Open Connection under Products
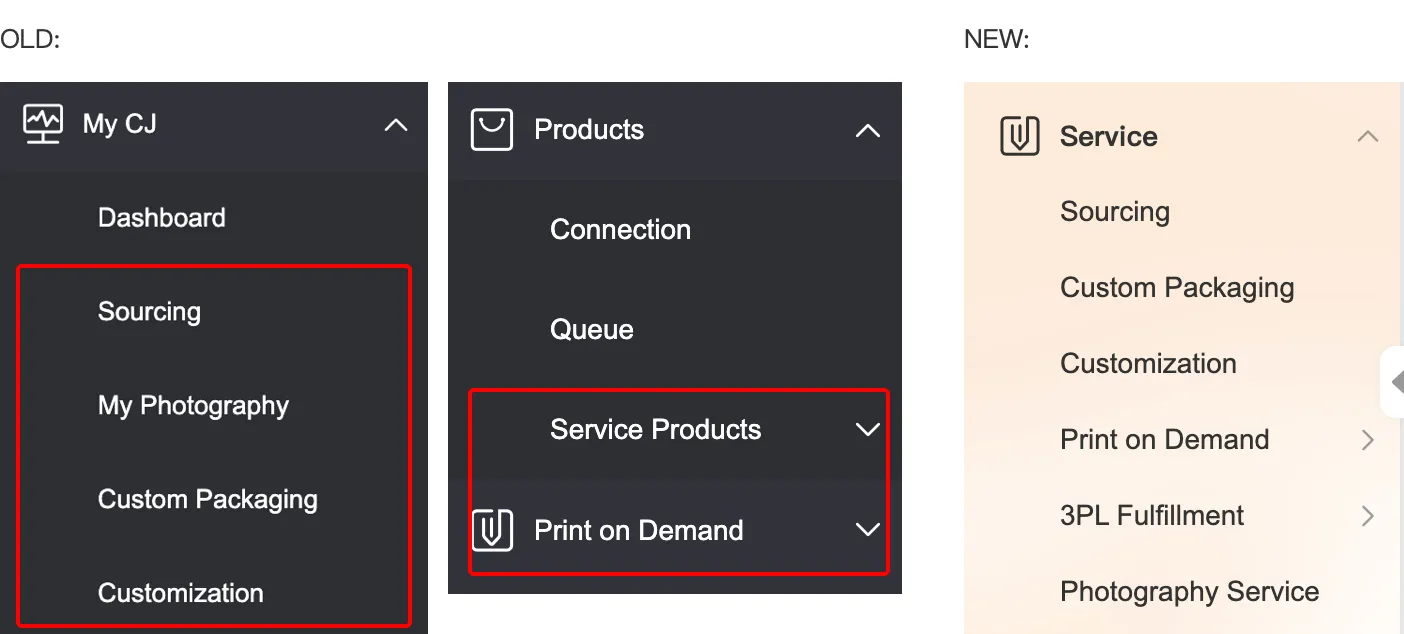Image resolution: width=1404 pixels, height=634 pixels. [x=620, y=230]
